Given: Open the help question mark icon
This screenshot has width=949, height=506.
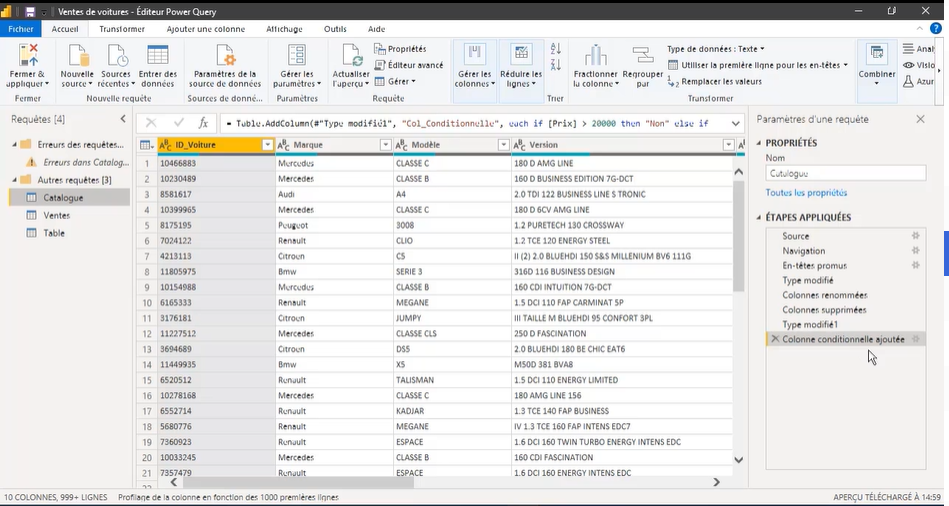Looking at the screenshot, I should click(x=936, y=28).
